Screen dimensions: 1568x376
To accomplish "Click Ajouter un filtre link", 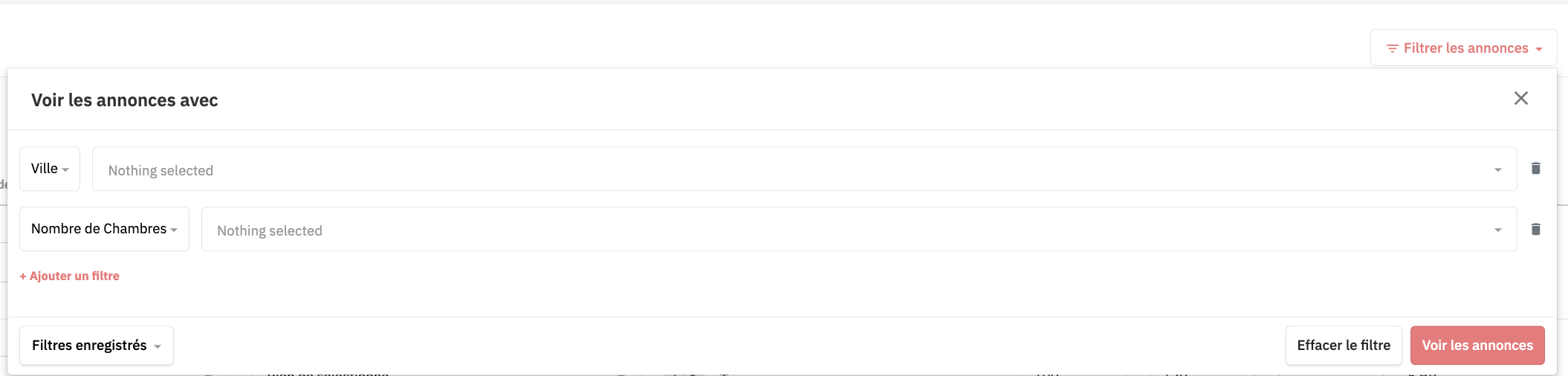I will click(x=70, y=276).
